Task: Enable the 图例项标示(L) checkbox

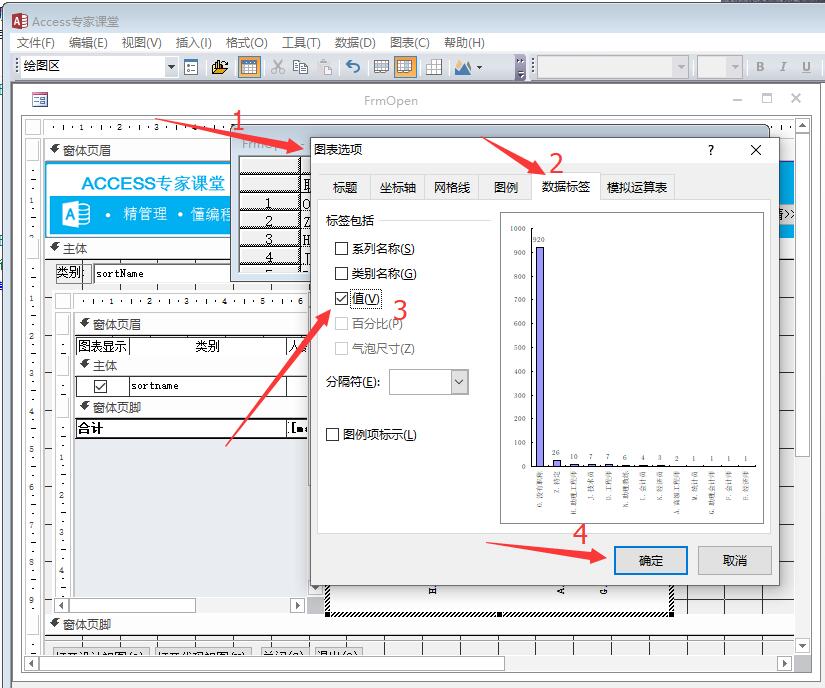Action: [x=333, y=434]
